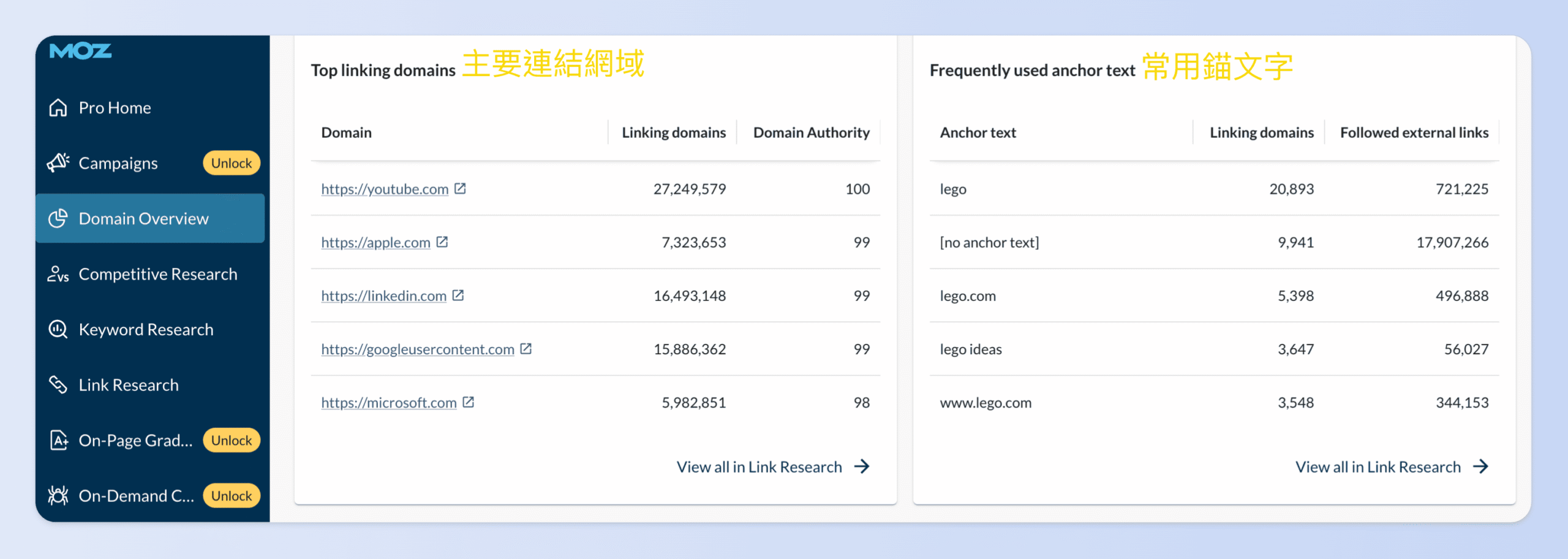Open youtube.com via its external link icon

(461, 189)
